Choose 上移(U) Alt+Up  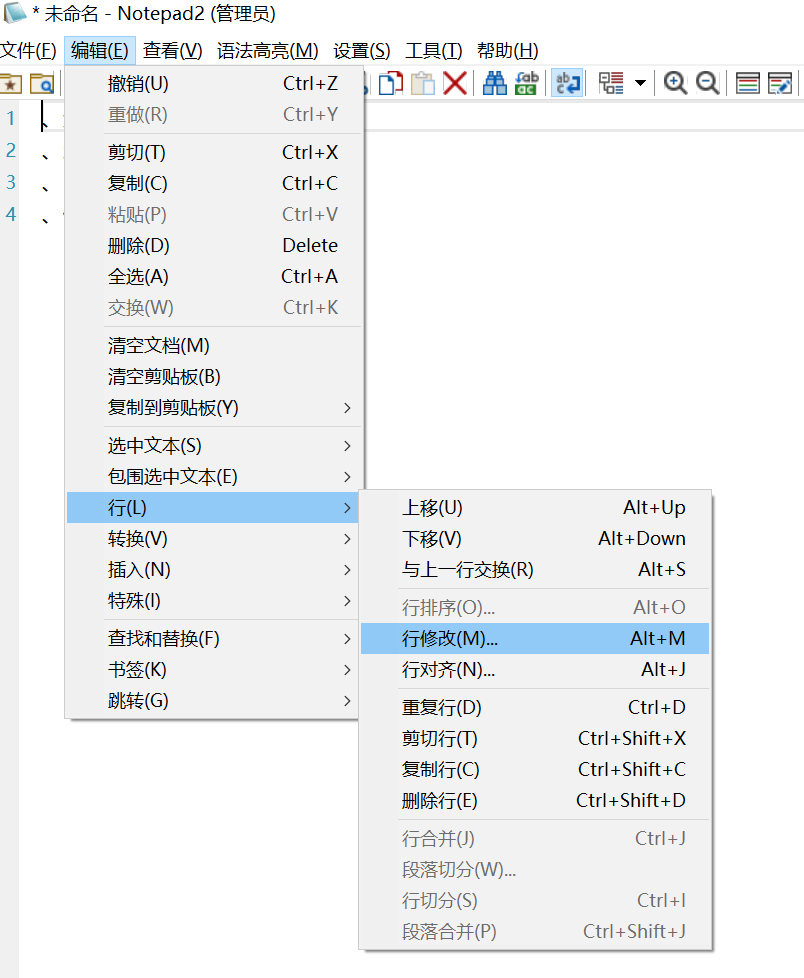(535, 508)
